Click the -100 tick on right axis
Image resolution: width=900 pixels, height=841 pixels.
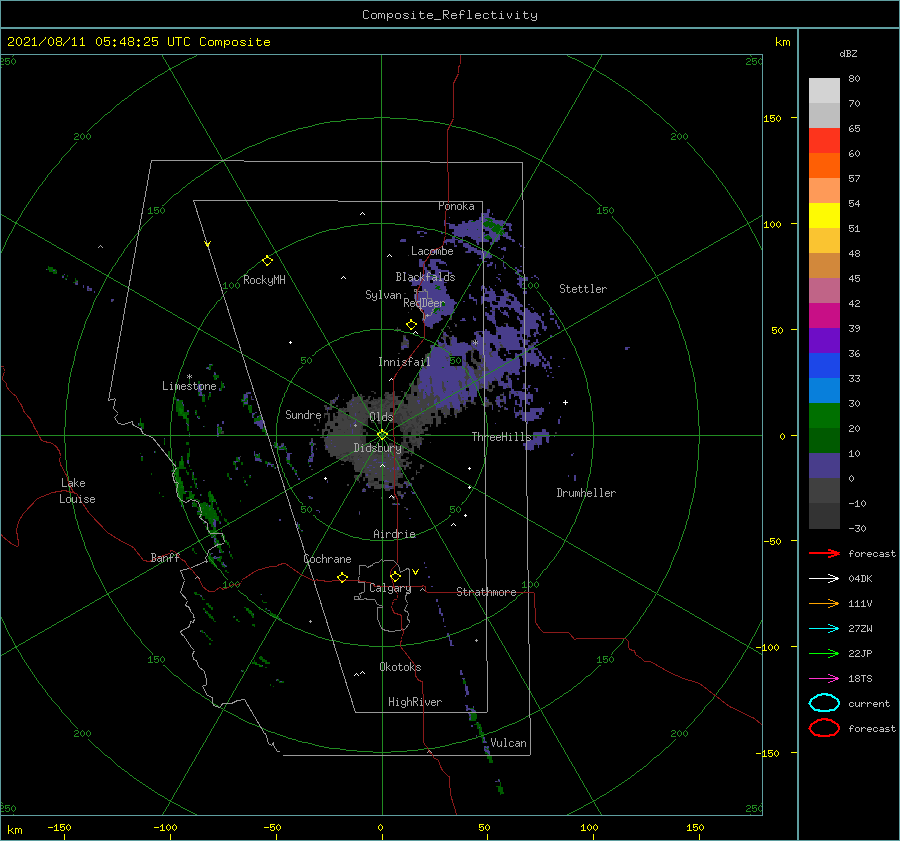click(x=769, y=647)
